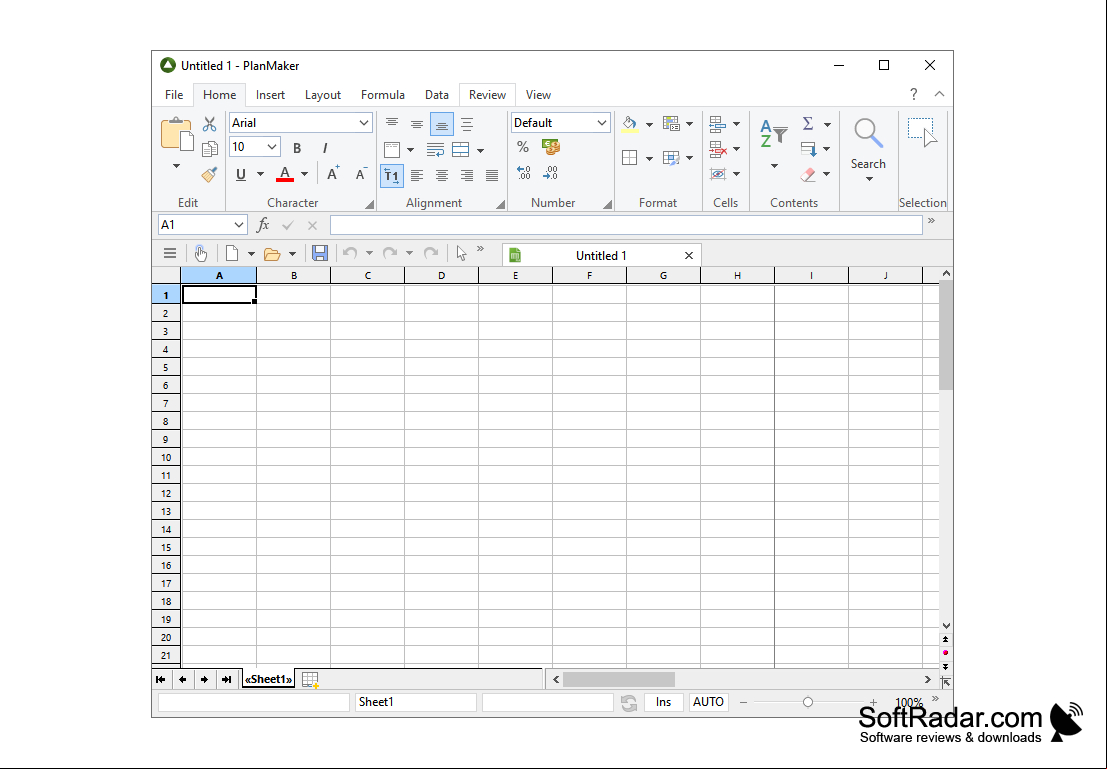Open the File menu
The height and width of the screenshot is (769, 1107).
click(174, 95)
